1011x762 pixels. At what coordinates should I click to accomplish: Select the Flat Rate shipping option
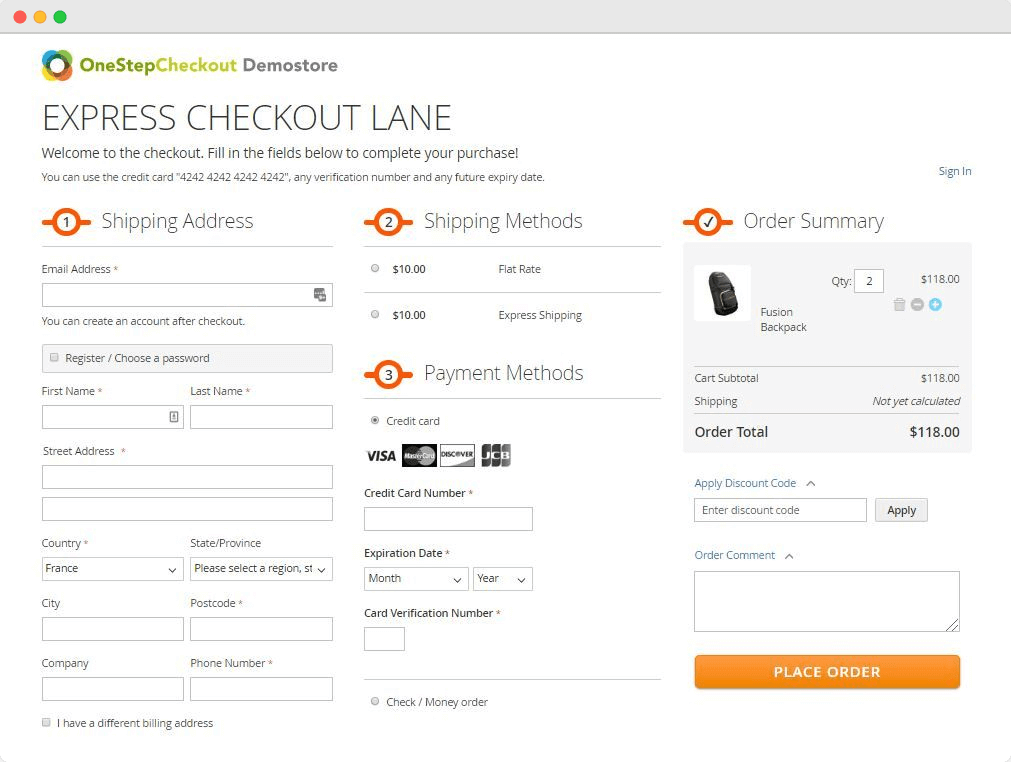pyautogui.click(x=375, y=268)
